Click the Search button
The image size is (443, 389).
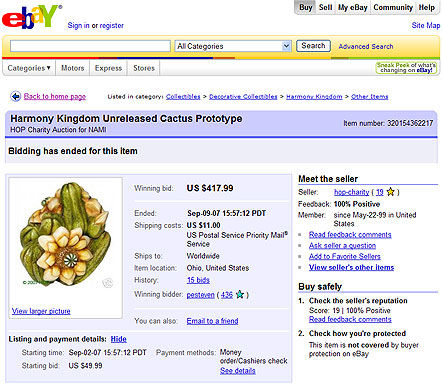[x=313, y=46]
